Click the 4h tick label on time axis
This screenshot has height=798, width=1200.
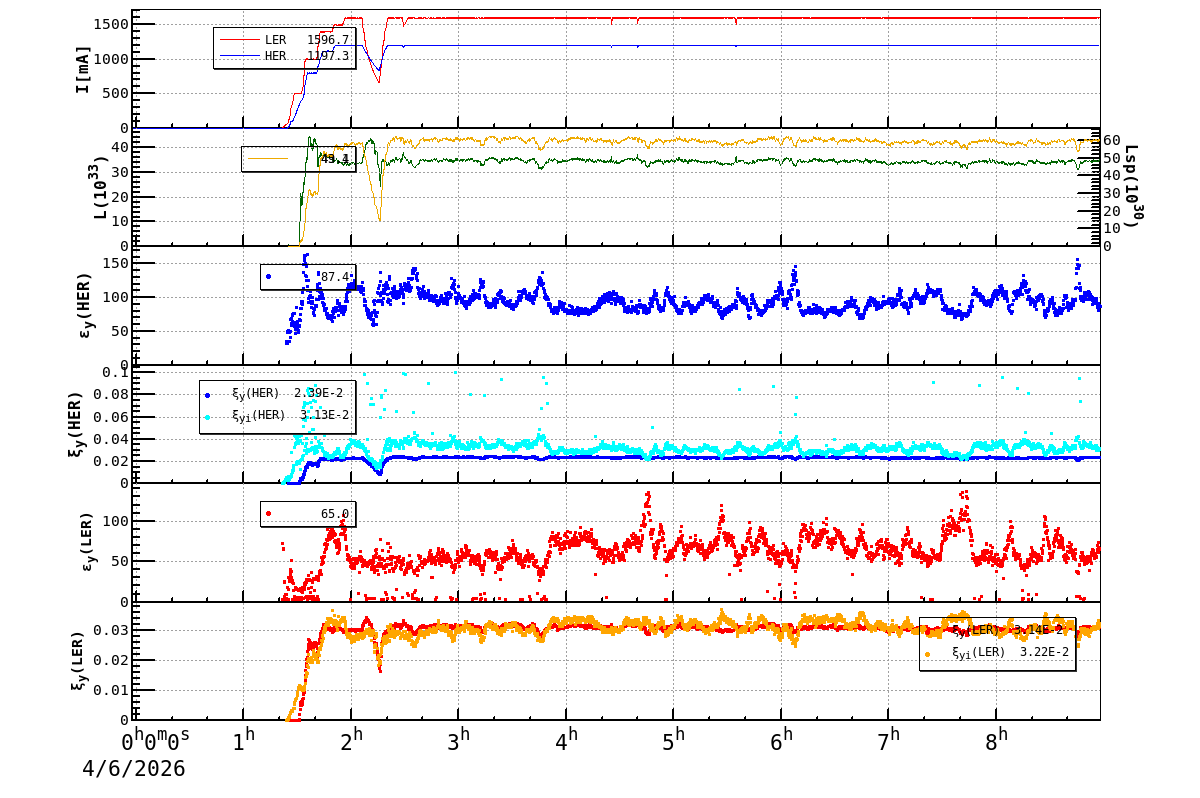566,741
